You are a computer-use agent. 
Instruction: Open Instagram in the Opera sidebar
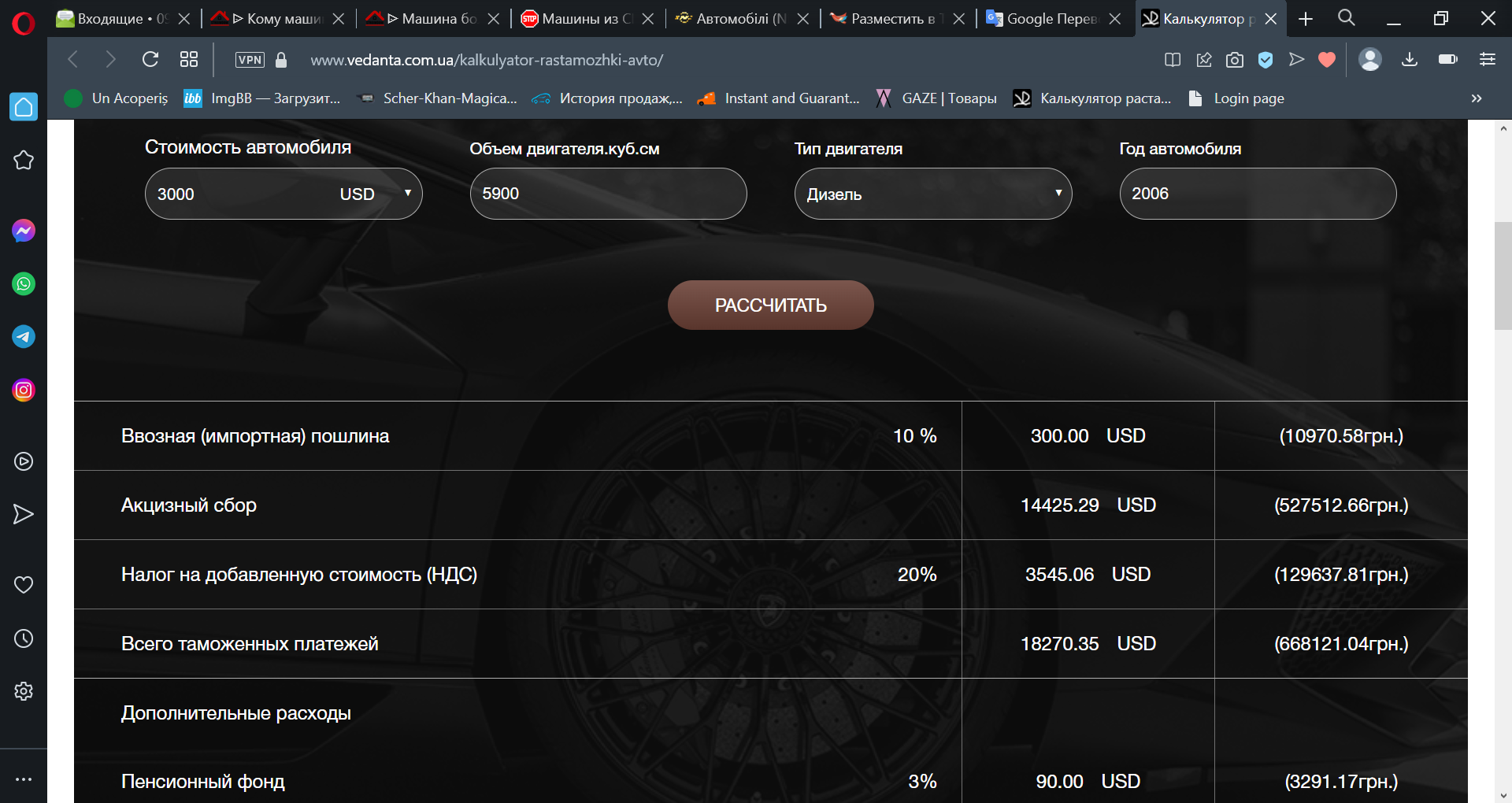[24, 390]
